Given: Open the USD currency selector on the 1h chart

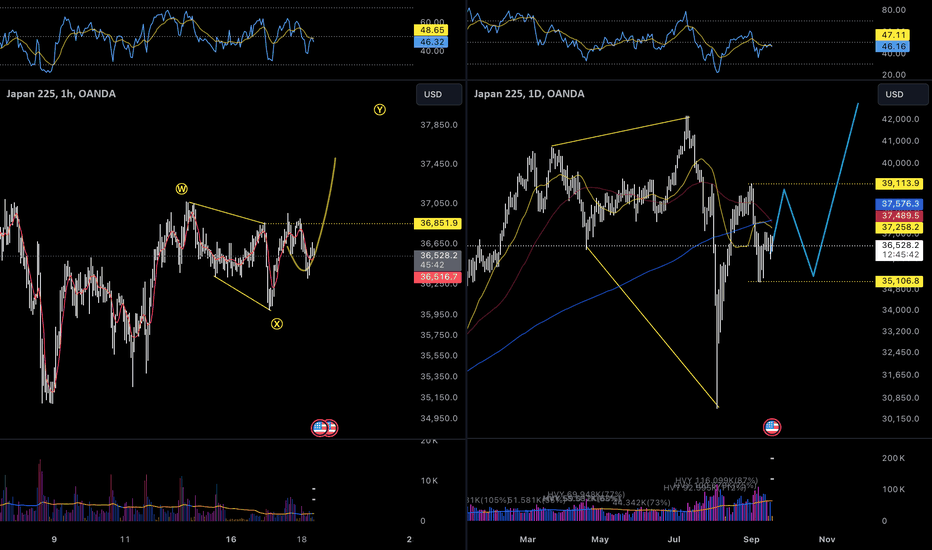Looking at the screenshot, I should 439,94.
